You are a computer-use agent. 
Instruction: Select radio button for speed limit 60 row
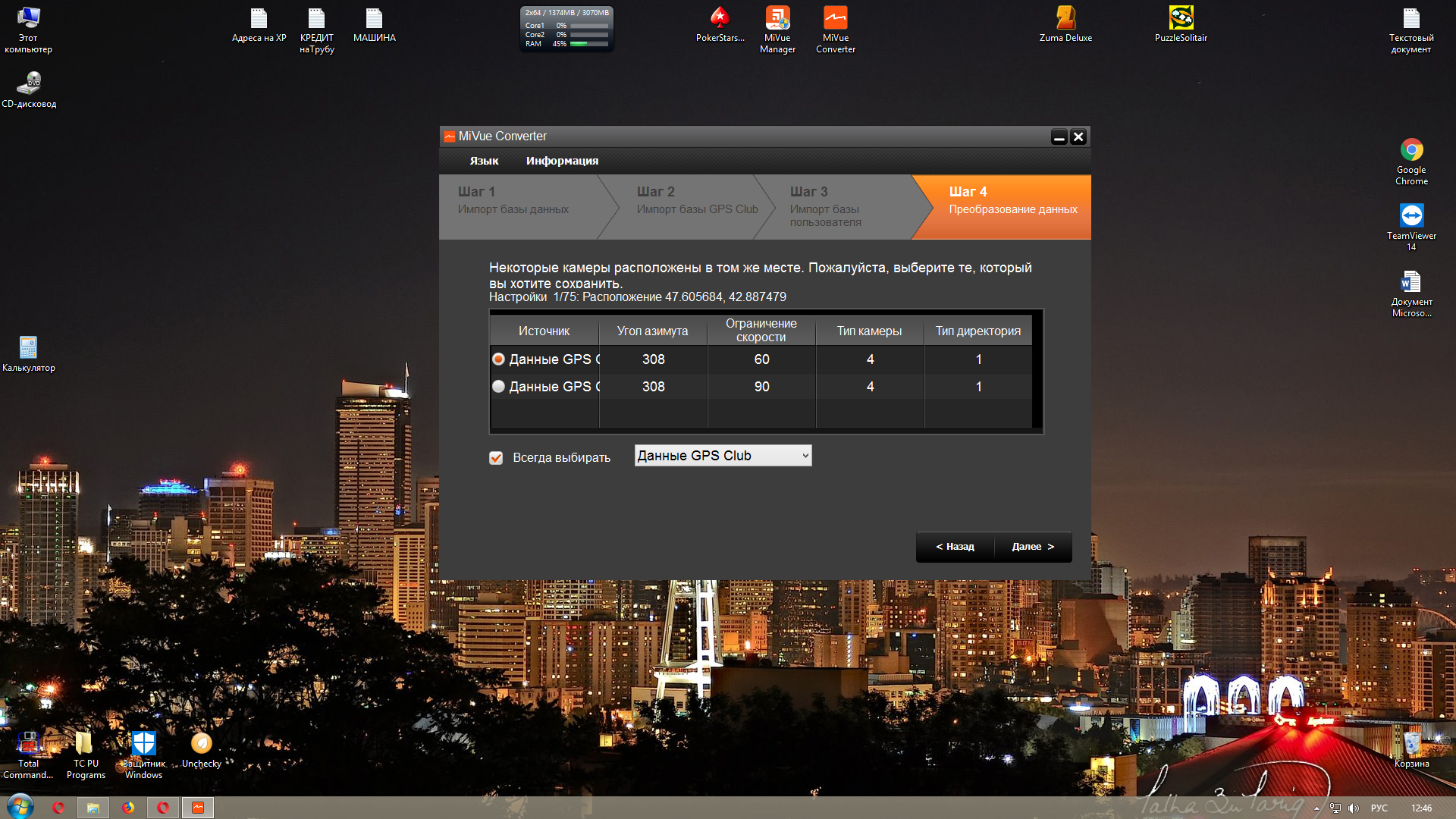(498, 359)
